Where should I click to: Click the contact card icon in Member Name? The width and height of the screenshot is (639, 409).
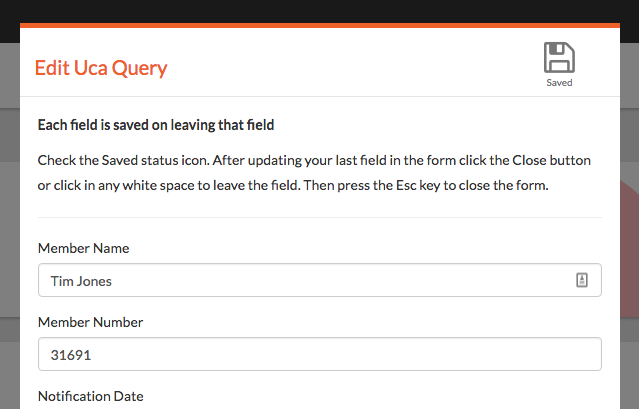point(582,281)
